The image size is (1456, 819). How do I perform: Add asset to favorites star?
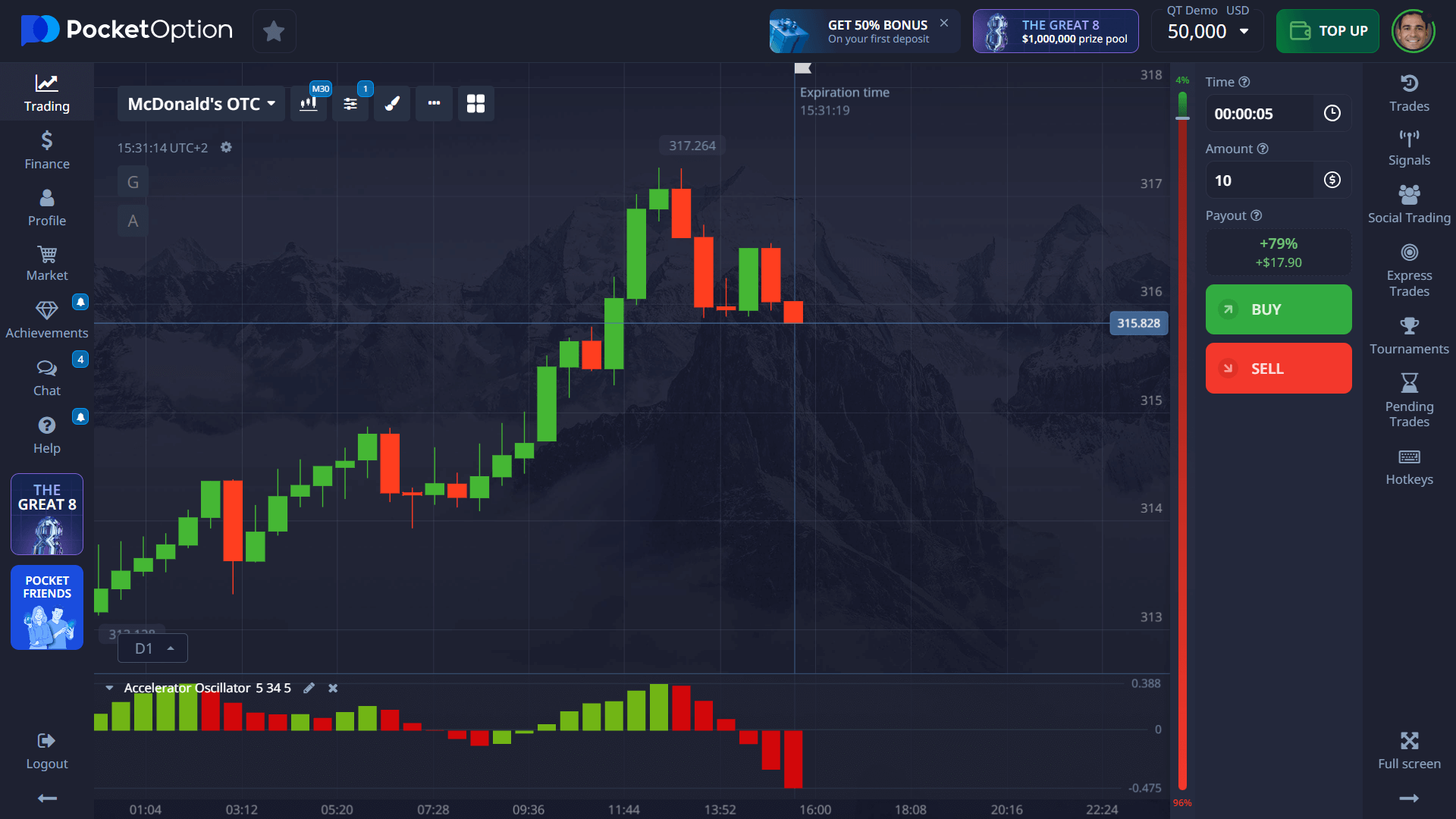(x=274, y=31)
